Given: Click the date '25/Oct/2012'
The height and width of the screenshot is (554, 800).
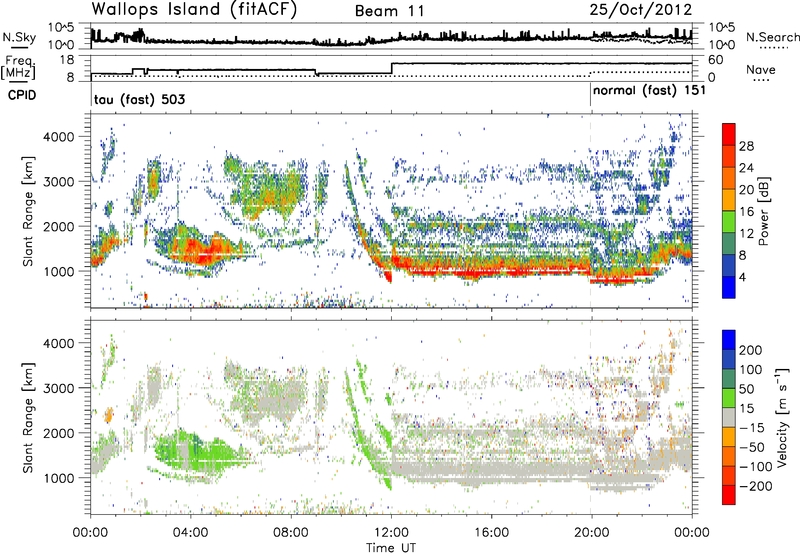Looking at the screenshot, I should tap(640, 10).
